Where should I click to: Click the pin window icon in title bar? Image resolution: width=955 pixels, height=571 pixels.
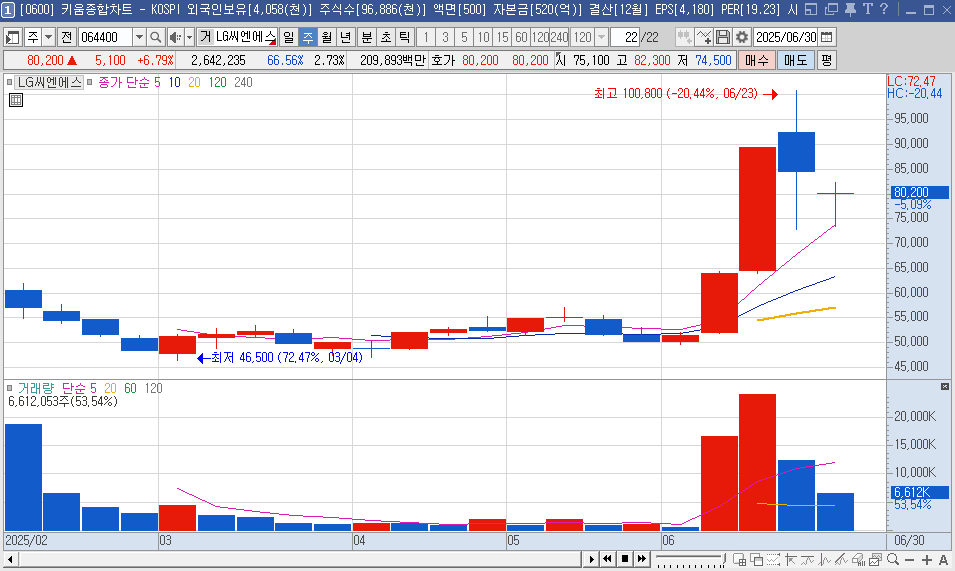click(x=850, y=9)
